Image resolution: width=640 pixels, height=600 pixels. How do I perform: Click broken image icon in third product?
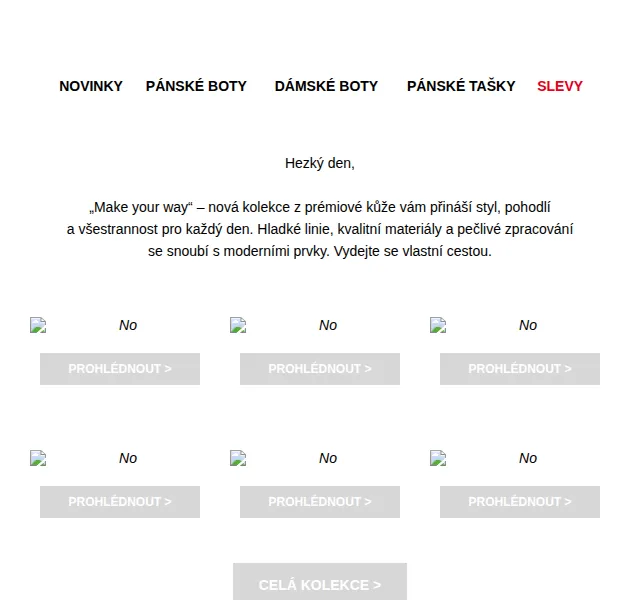(438, 325)
